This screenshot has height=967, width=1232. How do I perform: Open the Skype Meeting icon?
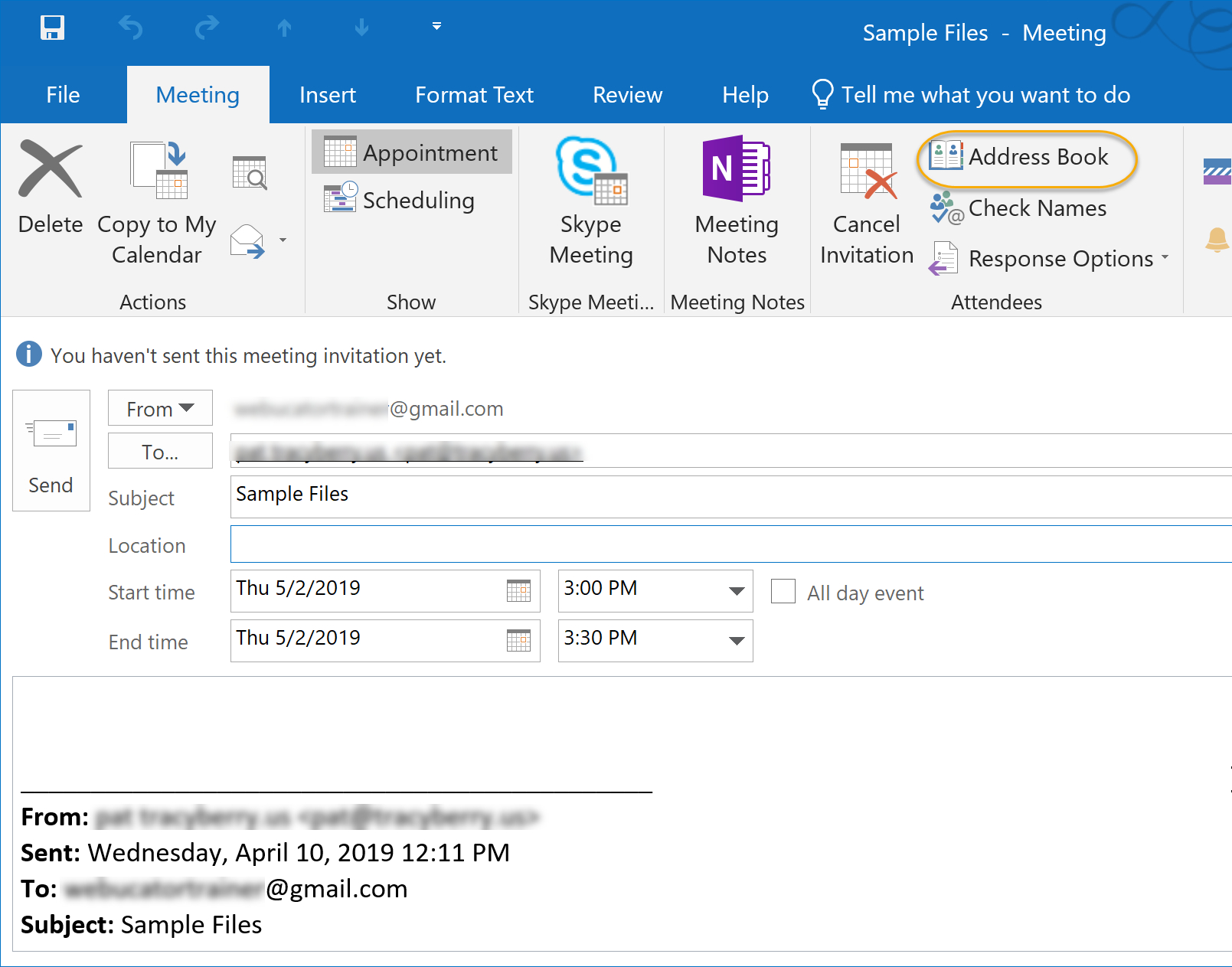591,170
